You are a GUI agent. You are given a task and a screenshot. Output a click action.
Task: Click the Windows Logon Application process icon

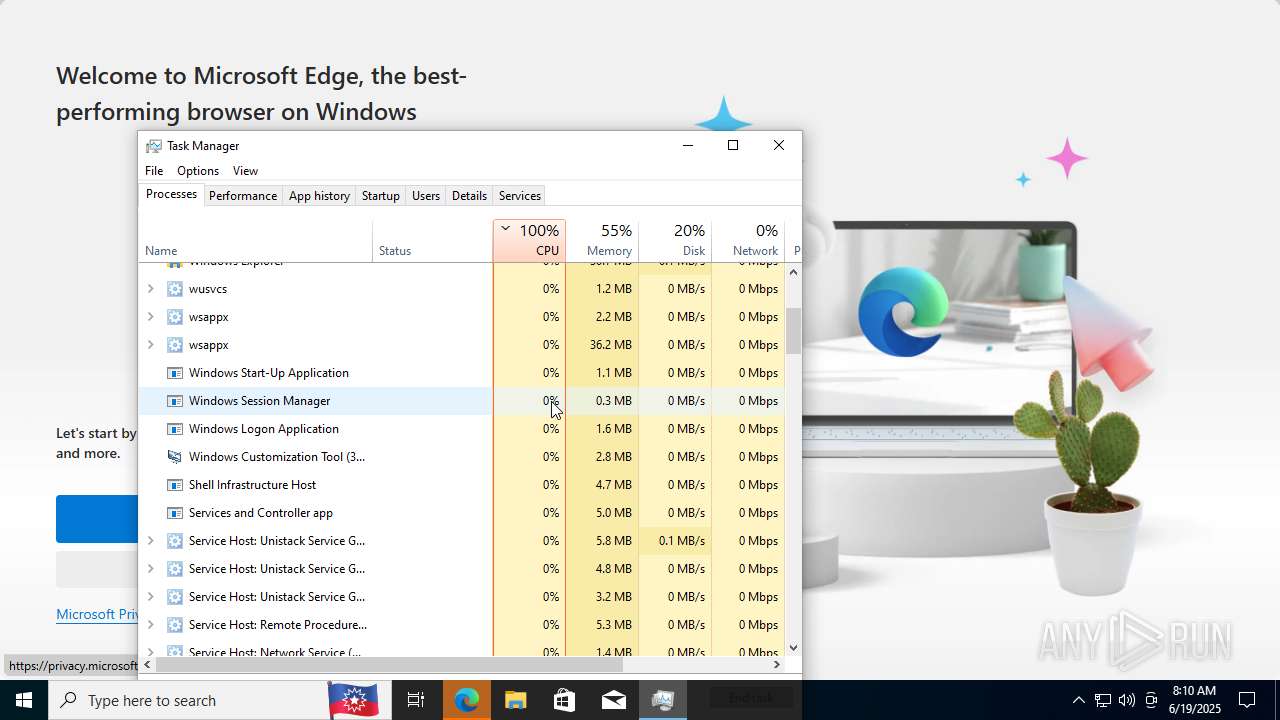click(175, 429)
